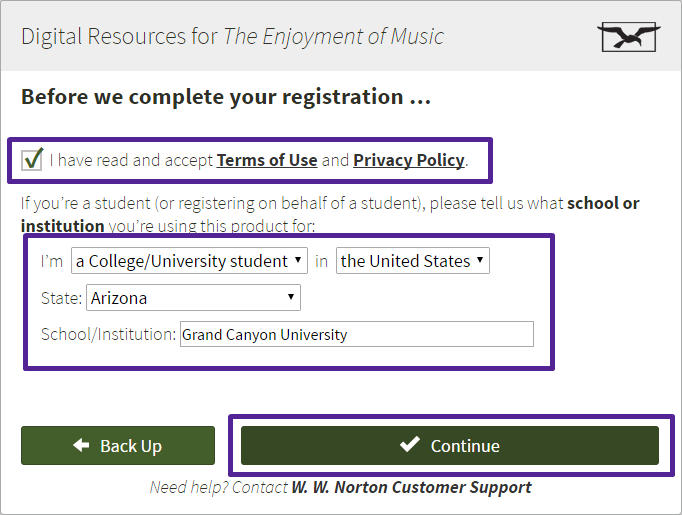This screenshot has height=515, width=682.
Task: Click the left arrow icon on Back Up
Action: pos(81,445)
